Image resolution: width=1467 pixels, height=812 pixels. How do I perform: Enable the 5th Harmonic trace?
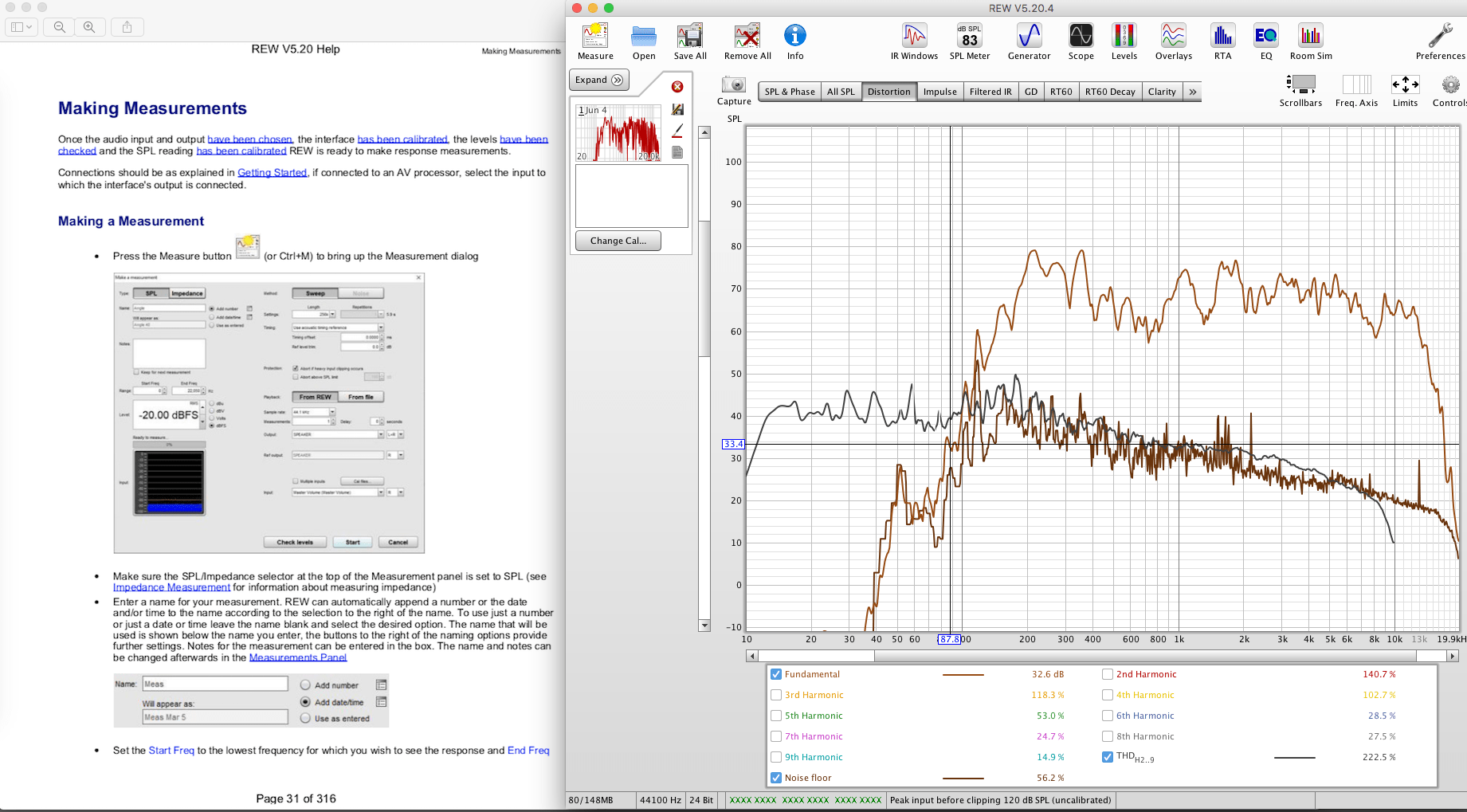pos(776,716)
